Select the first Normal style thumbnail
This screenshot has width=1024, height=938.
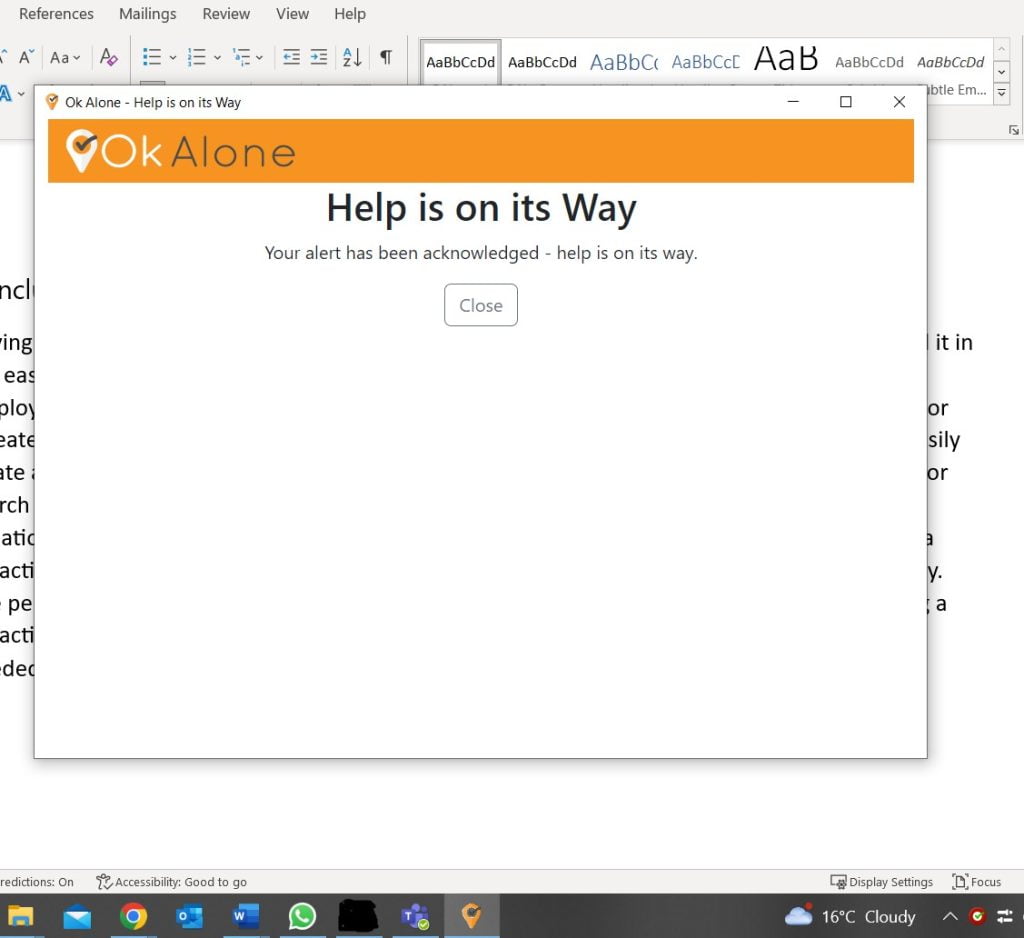pos(460,62)
